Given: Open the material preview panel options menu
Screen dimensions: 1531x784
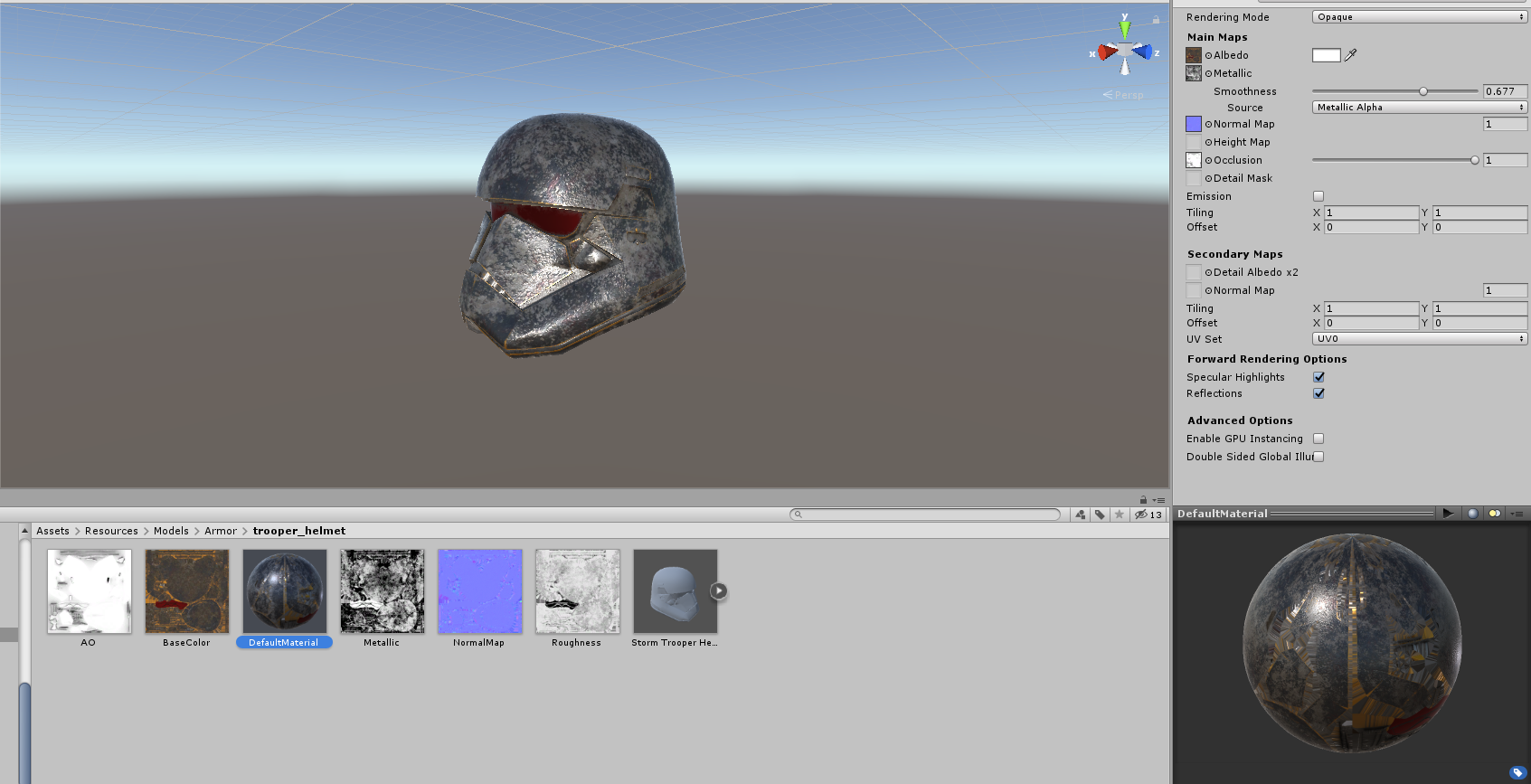Looking at the screenshot, I should 1517,514.
